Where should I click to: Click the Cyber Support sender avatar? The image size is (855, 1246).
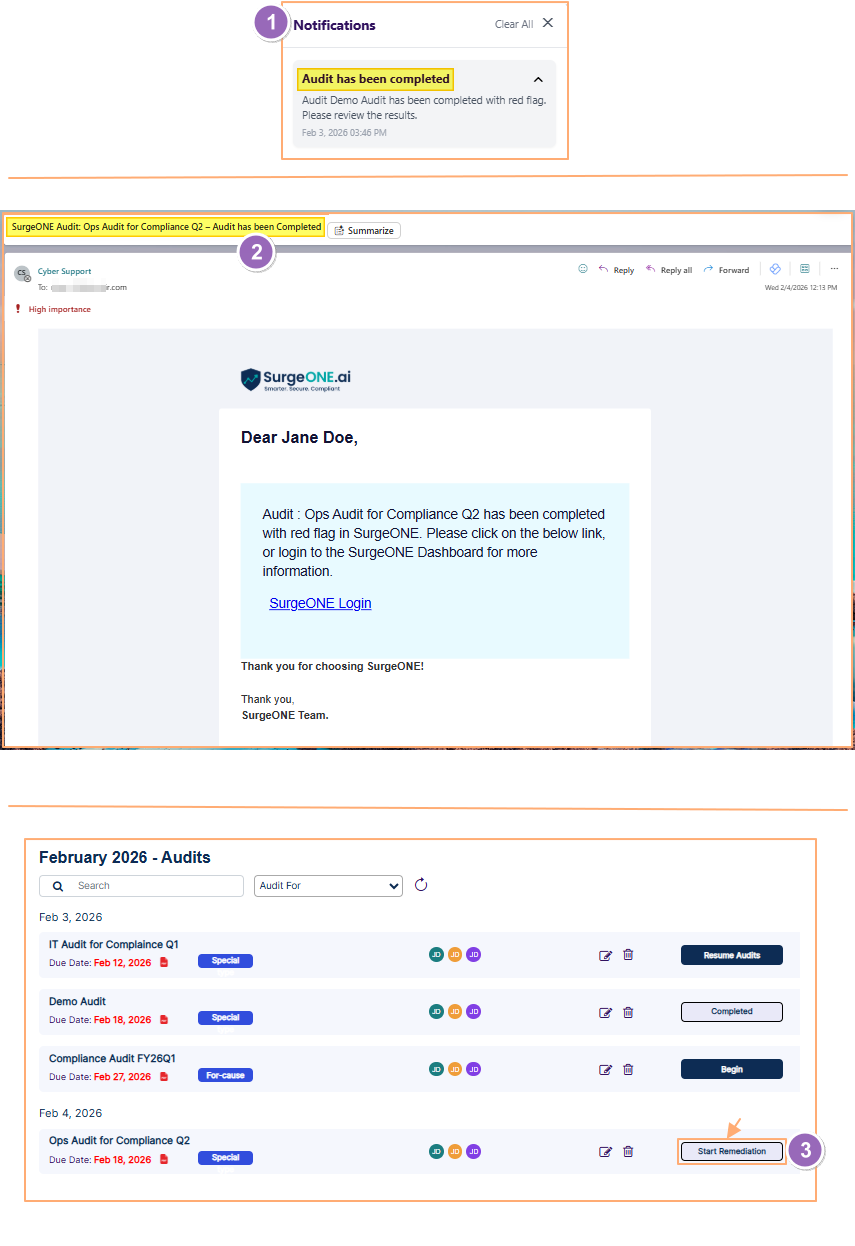[22, 272]
